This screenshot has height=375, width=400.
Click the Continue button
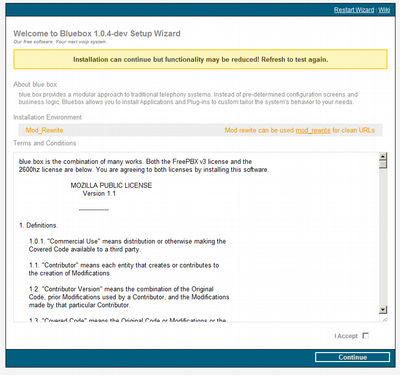coord(352,357)
